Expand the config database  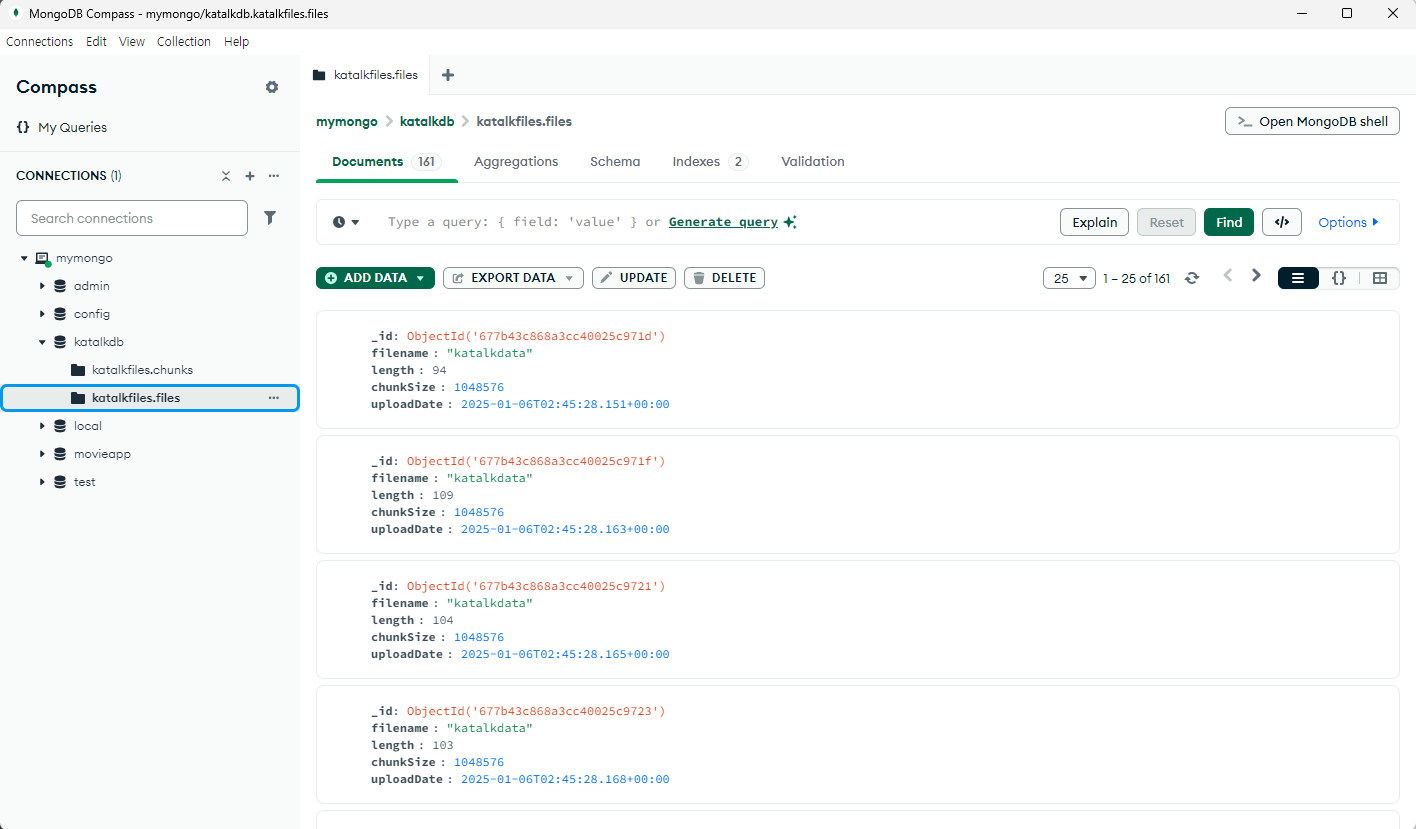click(42, 314)
